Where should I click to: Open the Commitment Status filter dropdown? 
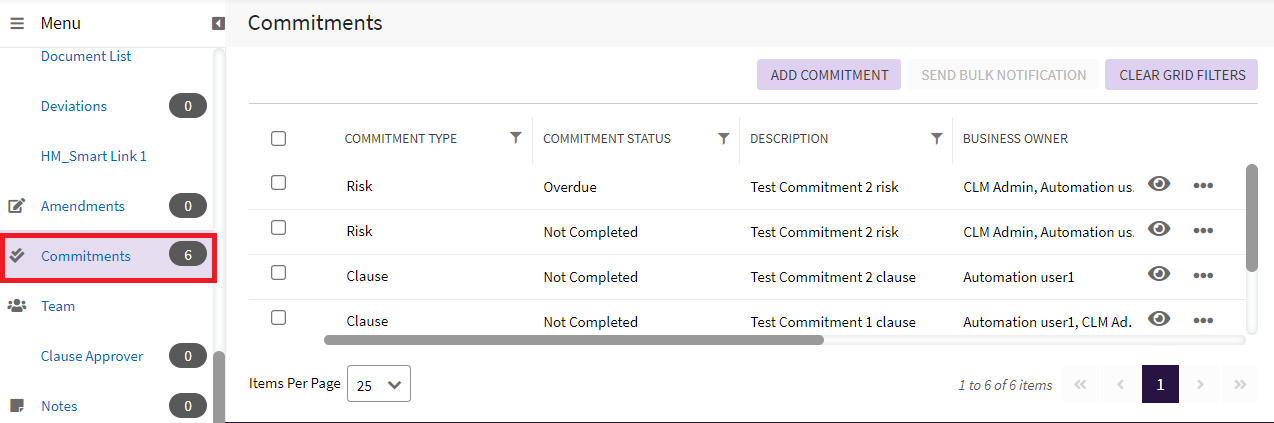click(723, 138)
